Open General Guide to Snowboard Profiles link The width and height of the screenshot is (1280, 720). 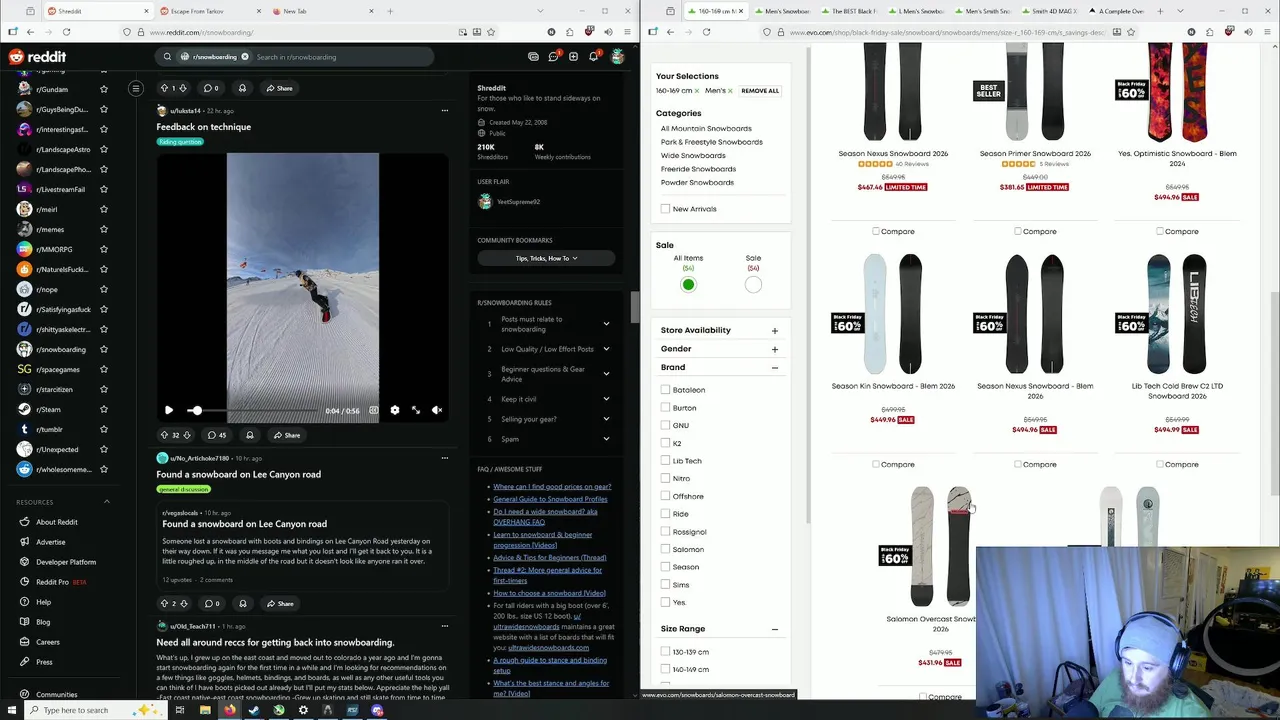pos(550,499)
